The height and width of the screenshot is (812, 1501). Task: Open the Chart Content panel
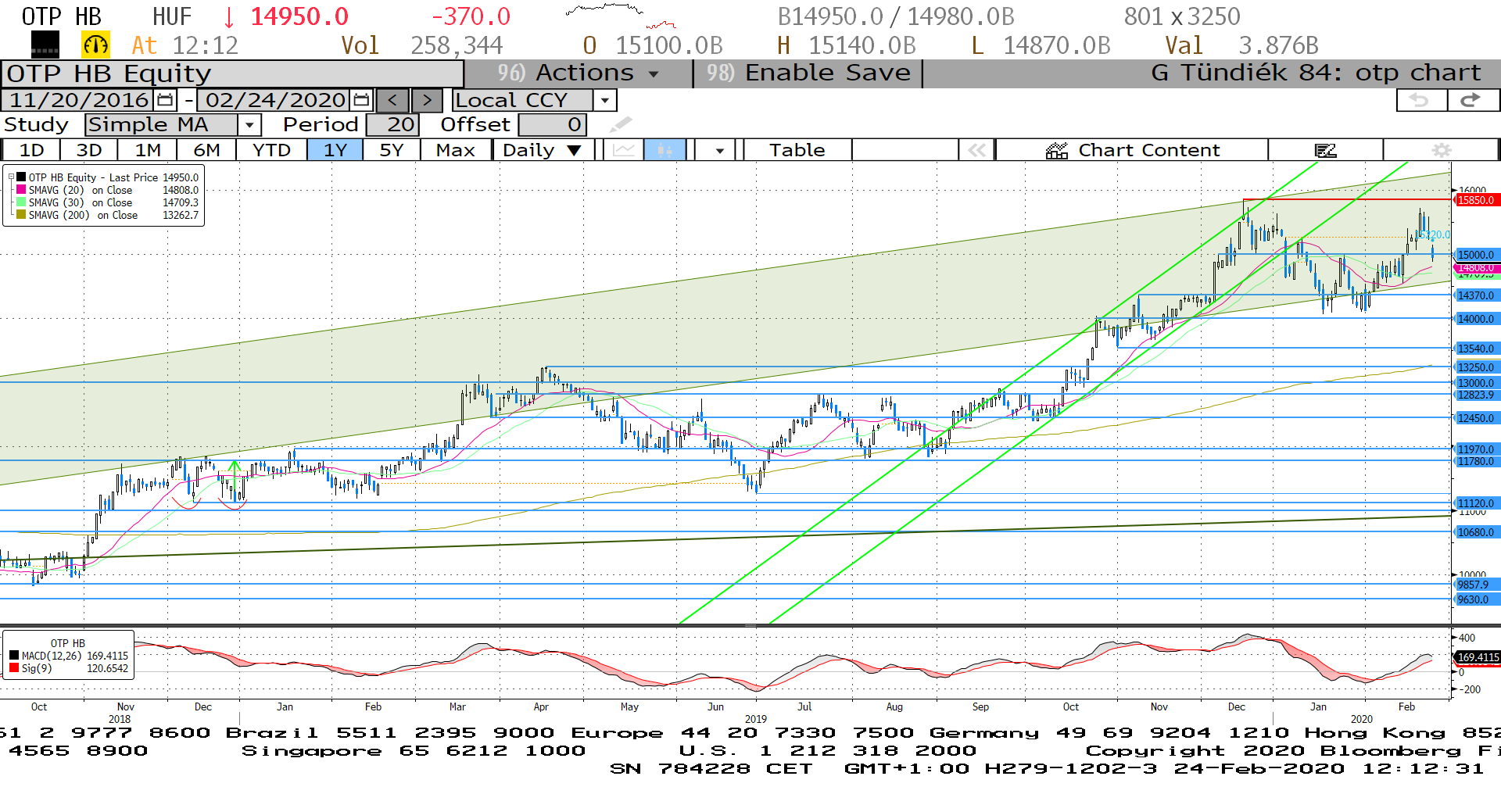coord(1132,150)
